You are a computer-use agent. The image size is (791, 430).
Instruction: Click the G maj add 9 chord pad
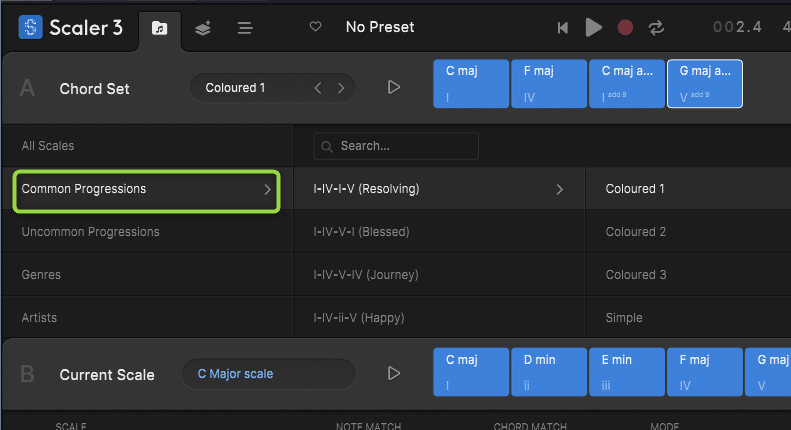(704, 82)
